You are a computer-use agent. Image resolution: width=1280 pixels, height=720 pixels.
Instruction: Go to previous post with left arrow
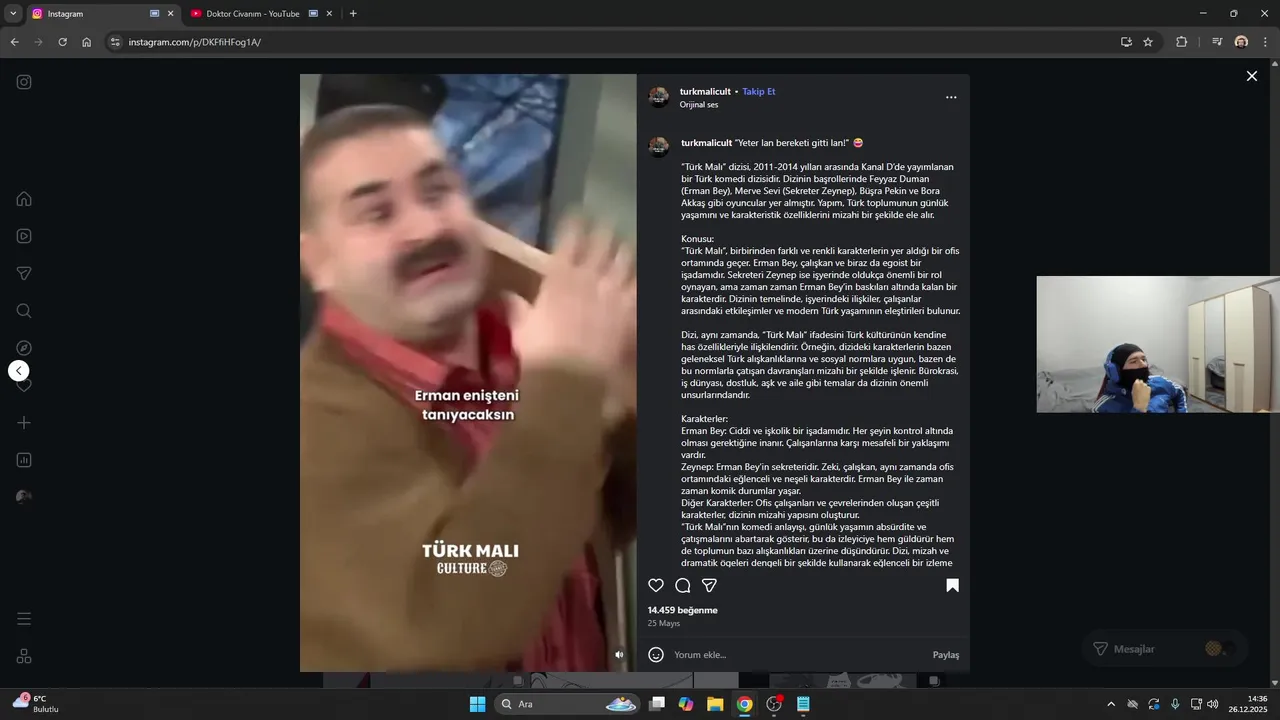[18, 371]
